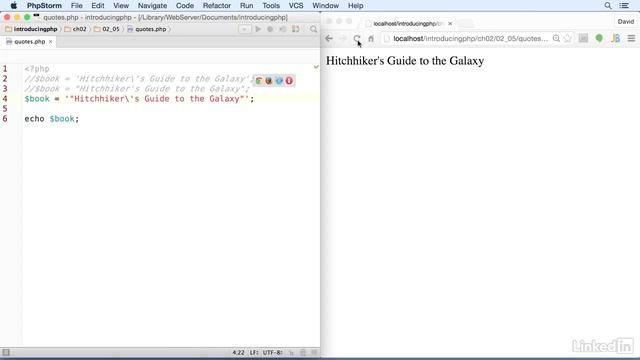Click the project structure icon in PhpStorm toolbar

coord(296,29)
